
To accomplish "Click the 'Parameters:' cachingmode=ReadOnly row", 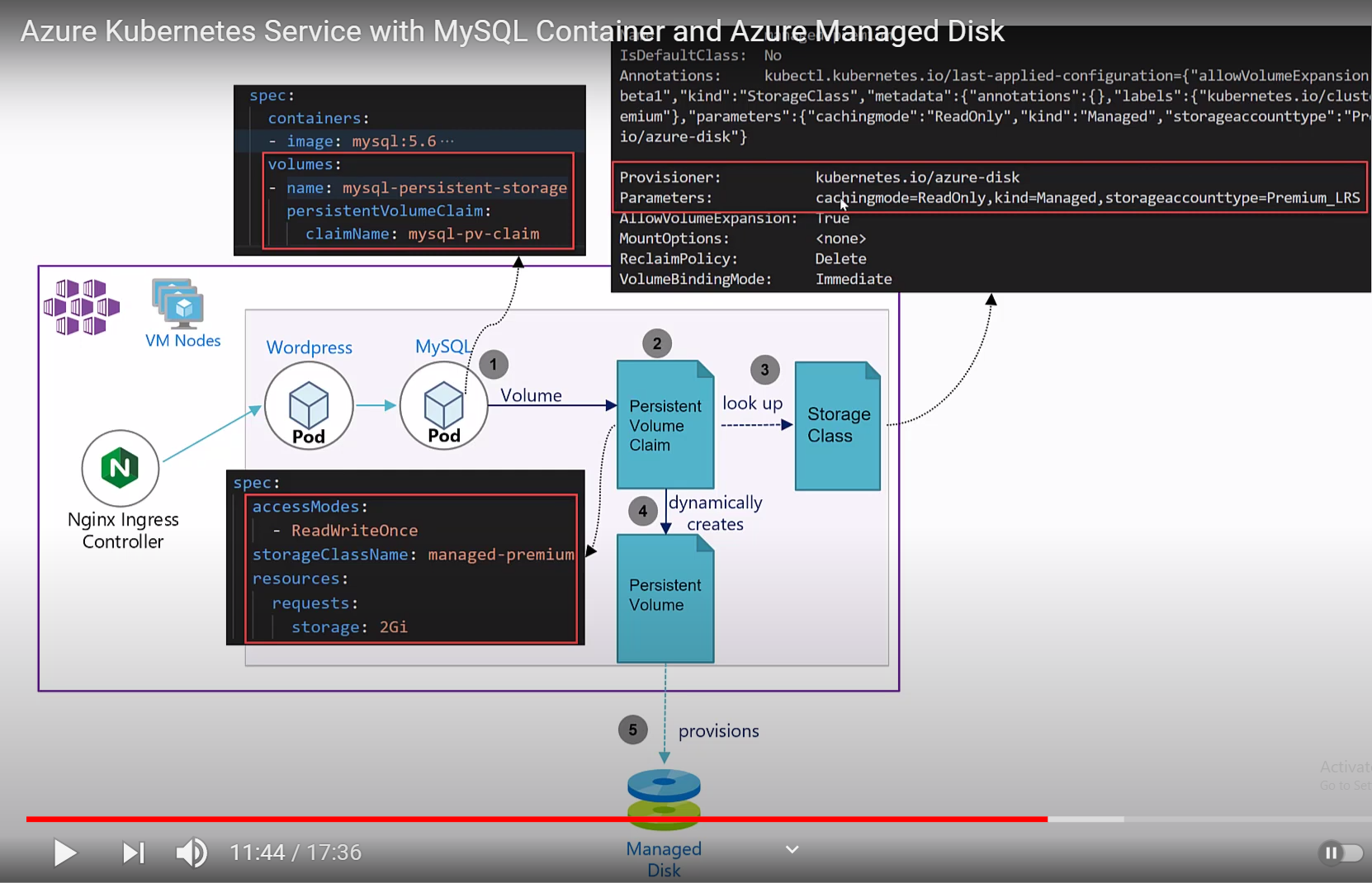I will pyautogui.click(x=990, y=198).
